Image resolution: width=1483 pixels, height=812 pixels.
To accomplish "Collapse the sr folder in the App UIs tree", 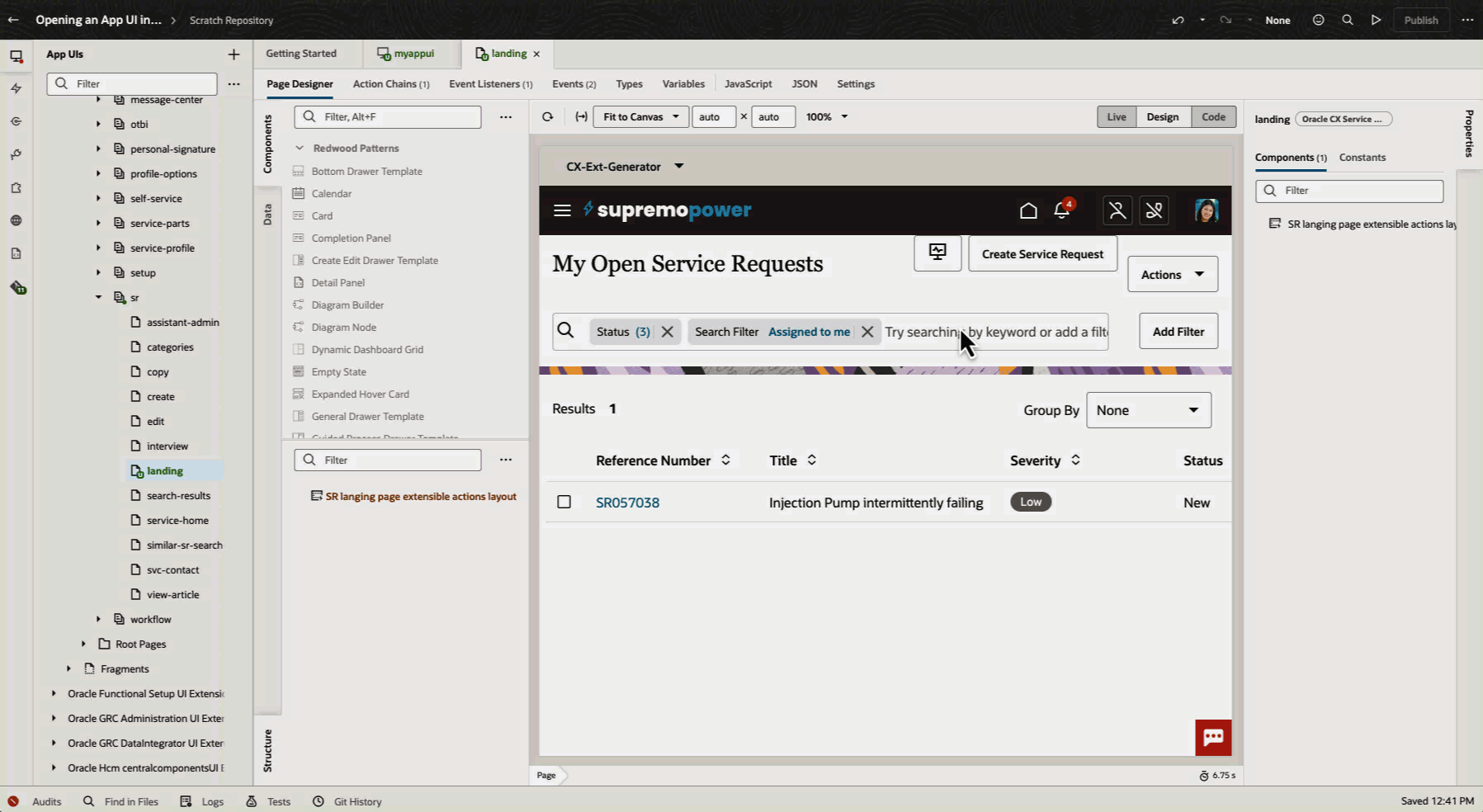I will coord(98,297).
